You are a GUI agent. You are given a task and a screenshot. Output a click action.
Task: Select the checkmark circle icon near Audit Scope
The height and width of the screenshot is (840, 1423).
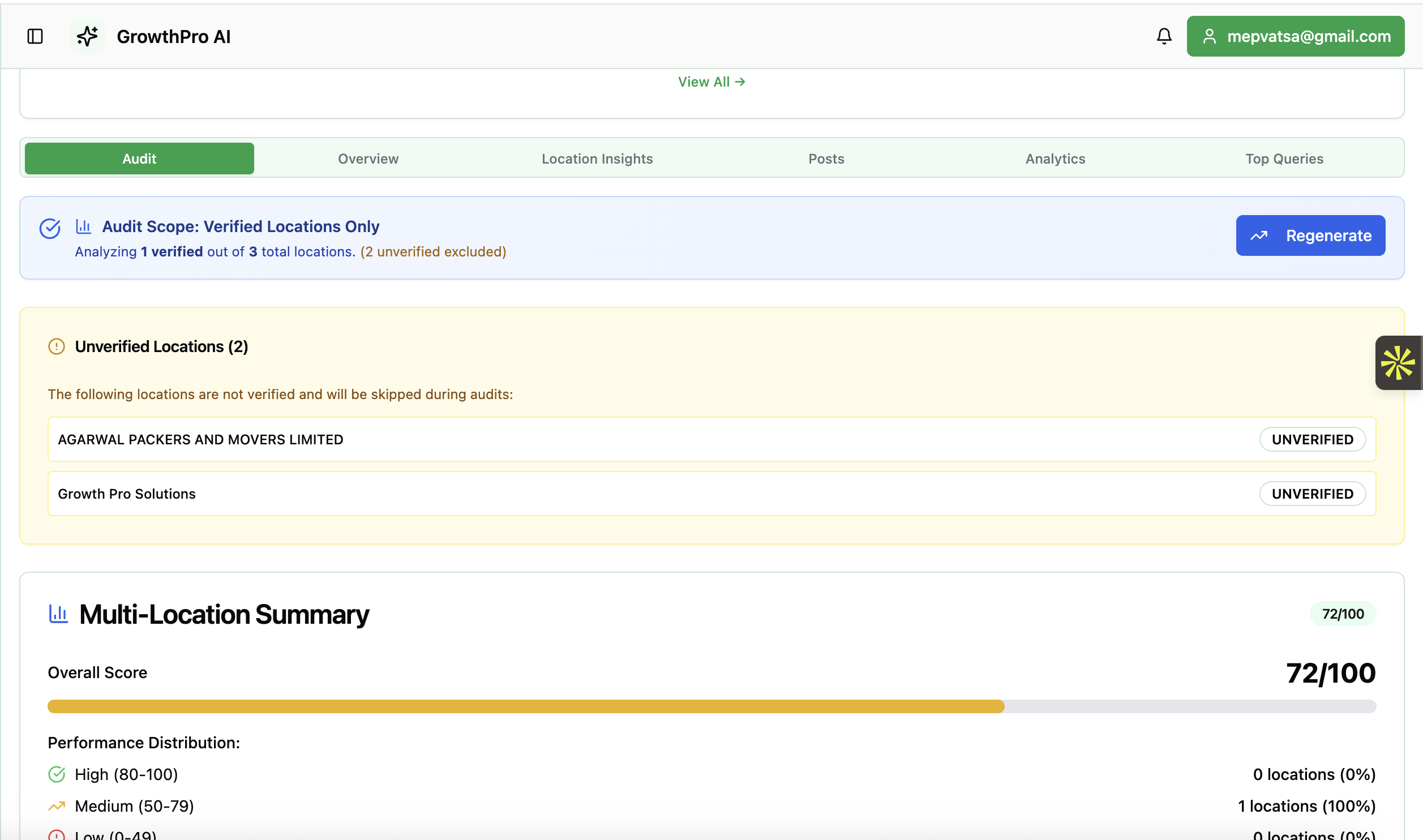50,229
